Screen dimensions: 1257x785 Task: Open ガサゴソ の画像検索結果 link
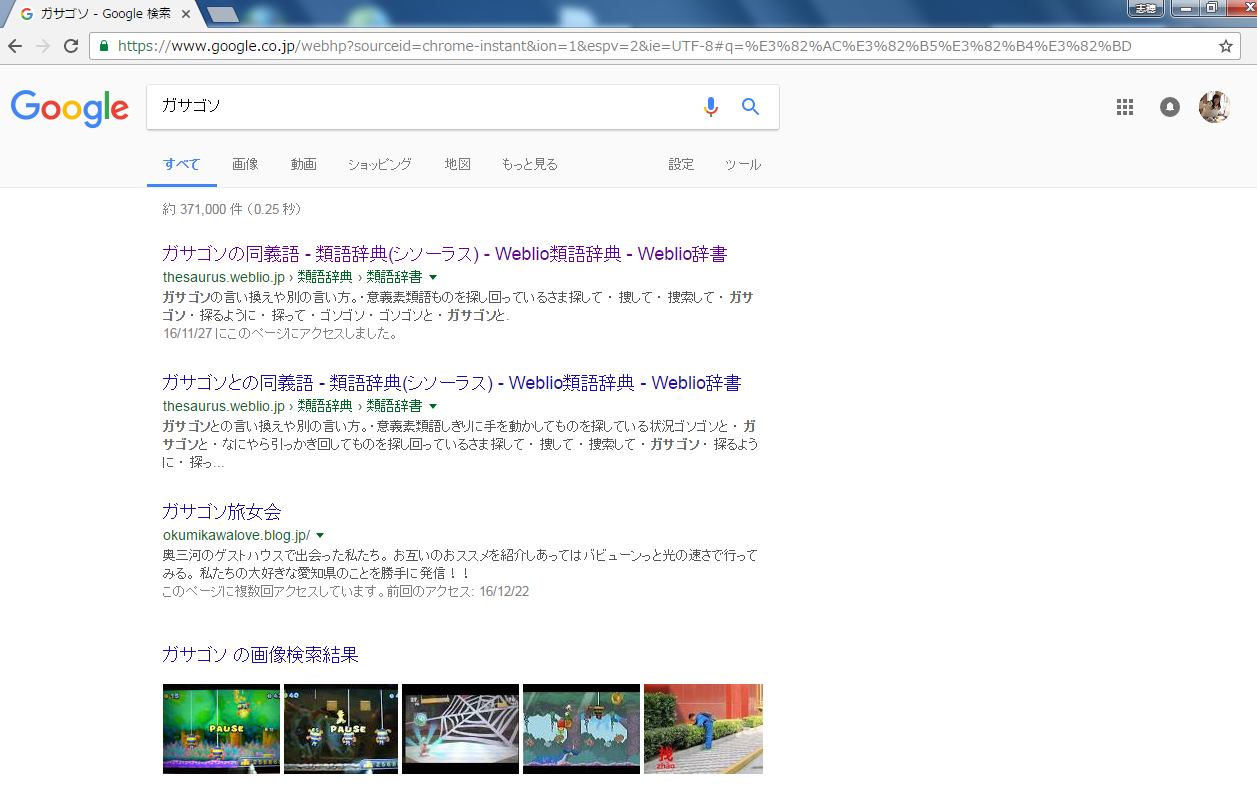[260, 655]
